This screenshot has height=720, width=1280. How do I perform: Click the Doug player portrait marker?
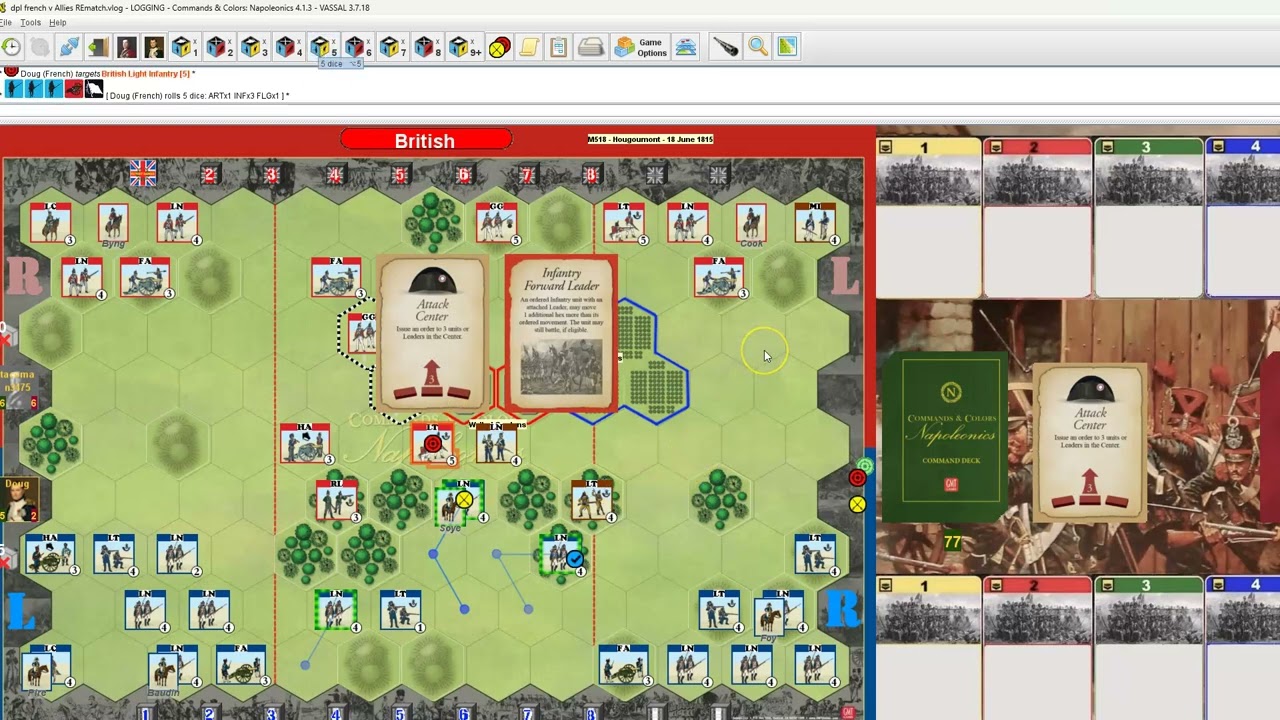(20, 499)
